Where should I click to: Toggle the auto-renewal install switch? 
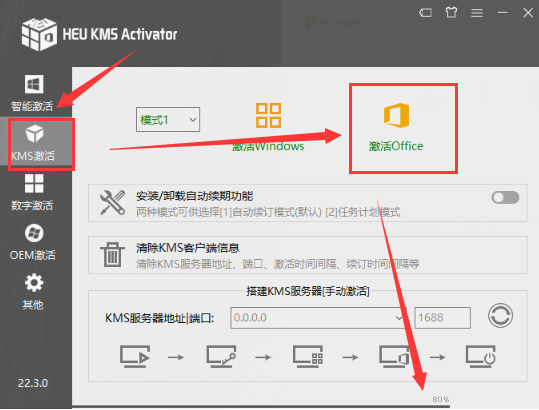[x=505, y=198]
